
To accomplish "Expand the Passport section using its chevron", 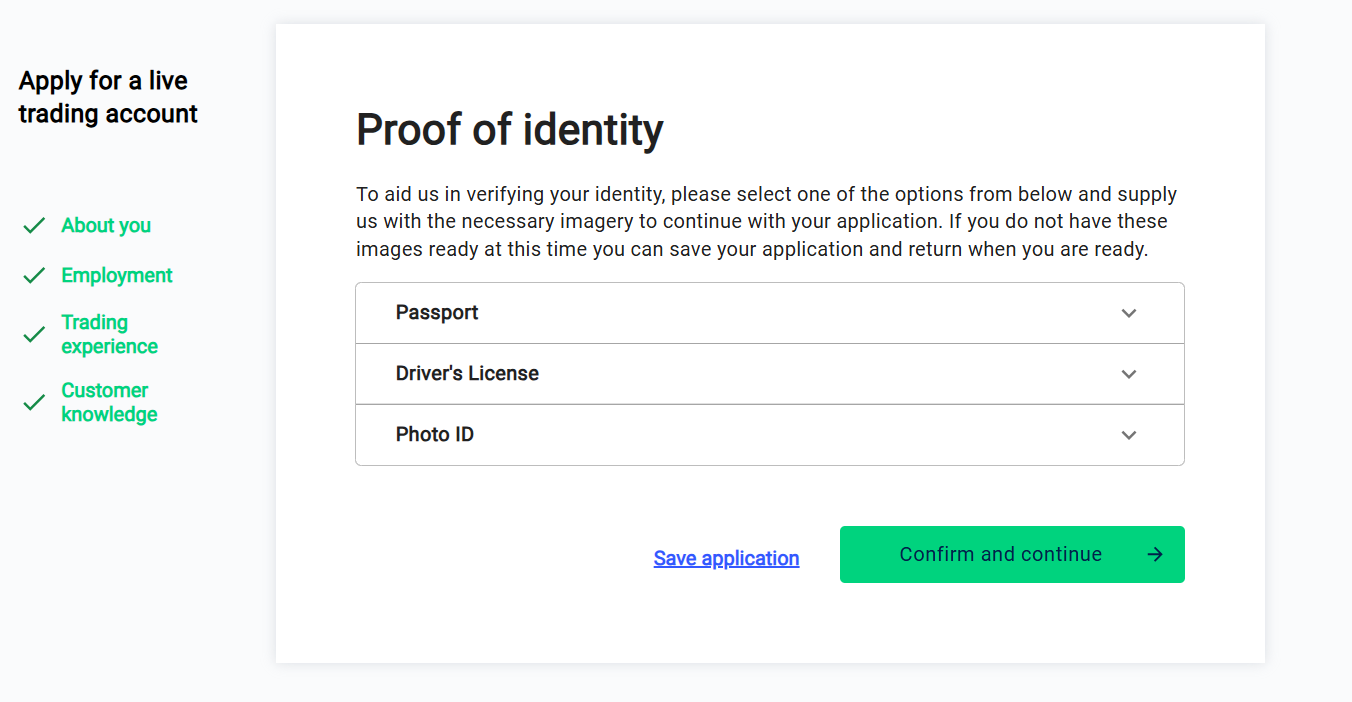I will (1129, 313).
